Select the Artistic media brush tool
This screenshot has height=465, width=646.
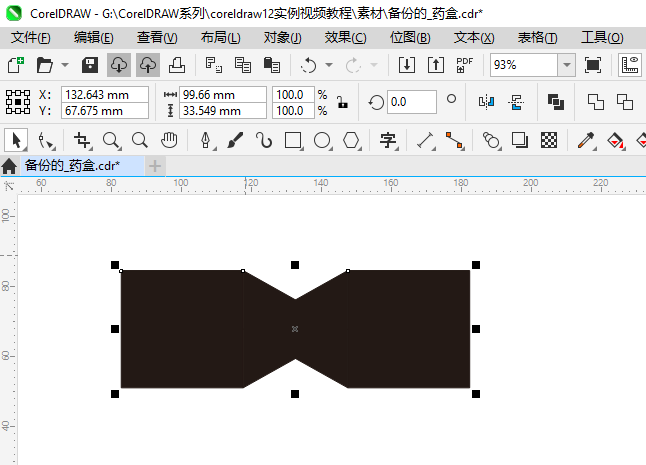coord(235,140)
